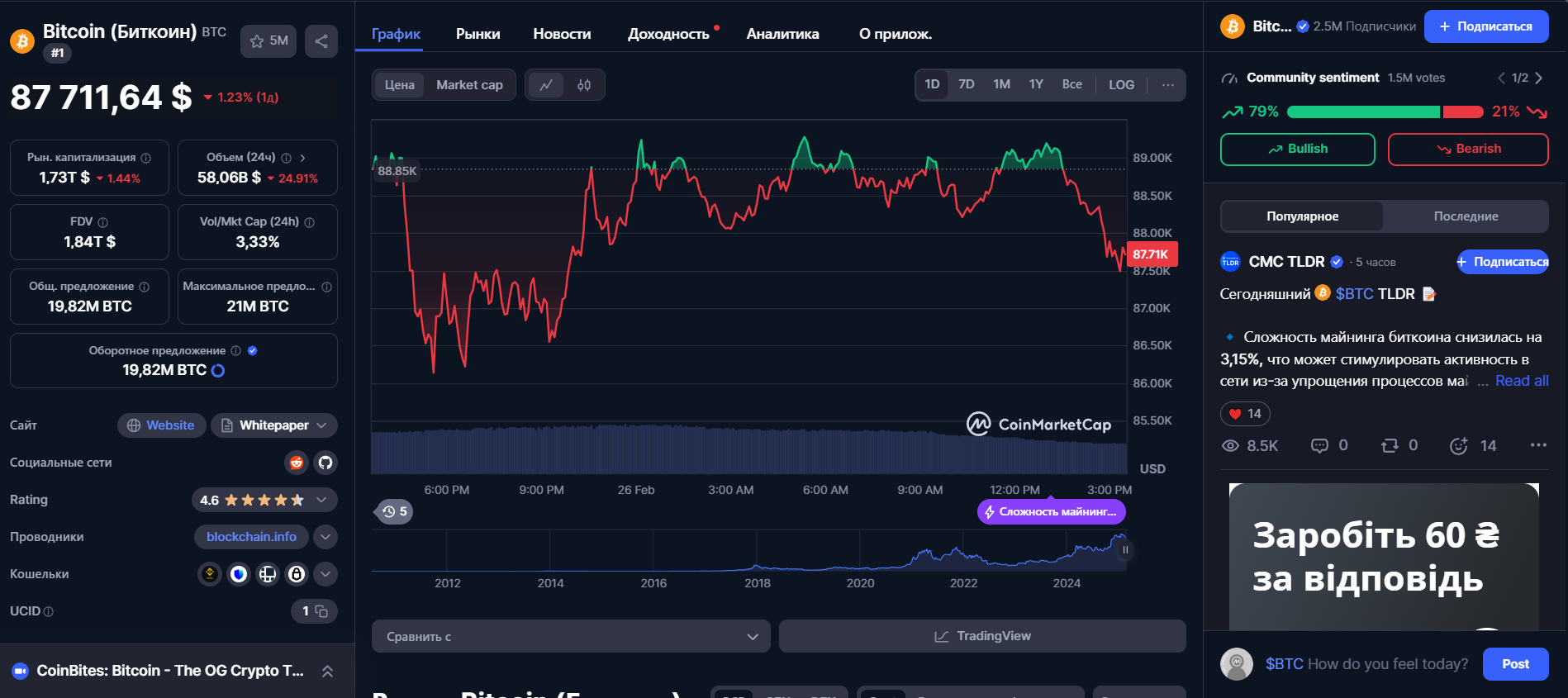The image size is (1568, 698).
Task: Open the О прилож. tab
Action: [x=895, y=34]
